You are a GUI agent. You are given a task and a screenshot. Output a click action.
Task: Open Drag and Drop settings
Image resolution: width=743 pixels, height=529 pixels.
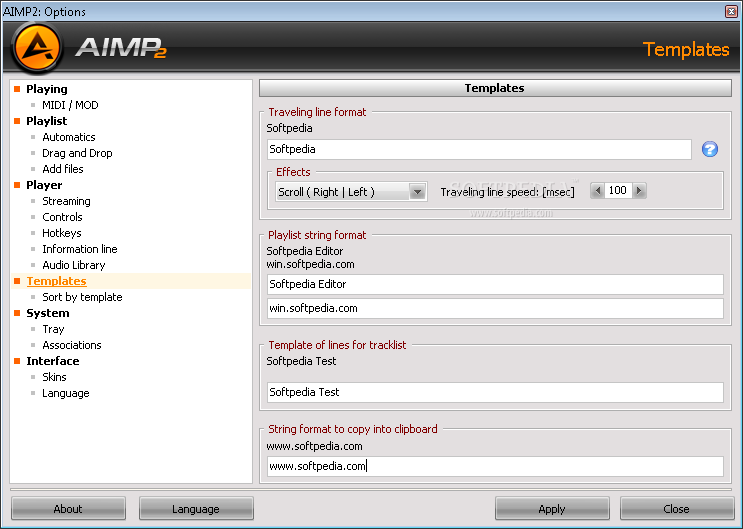pos(77,153)
